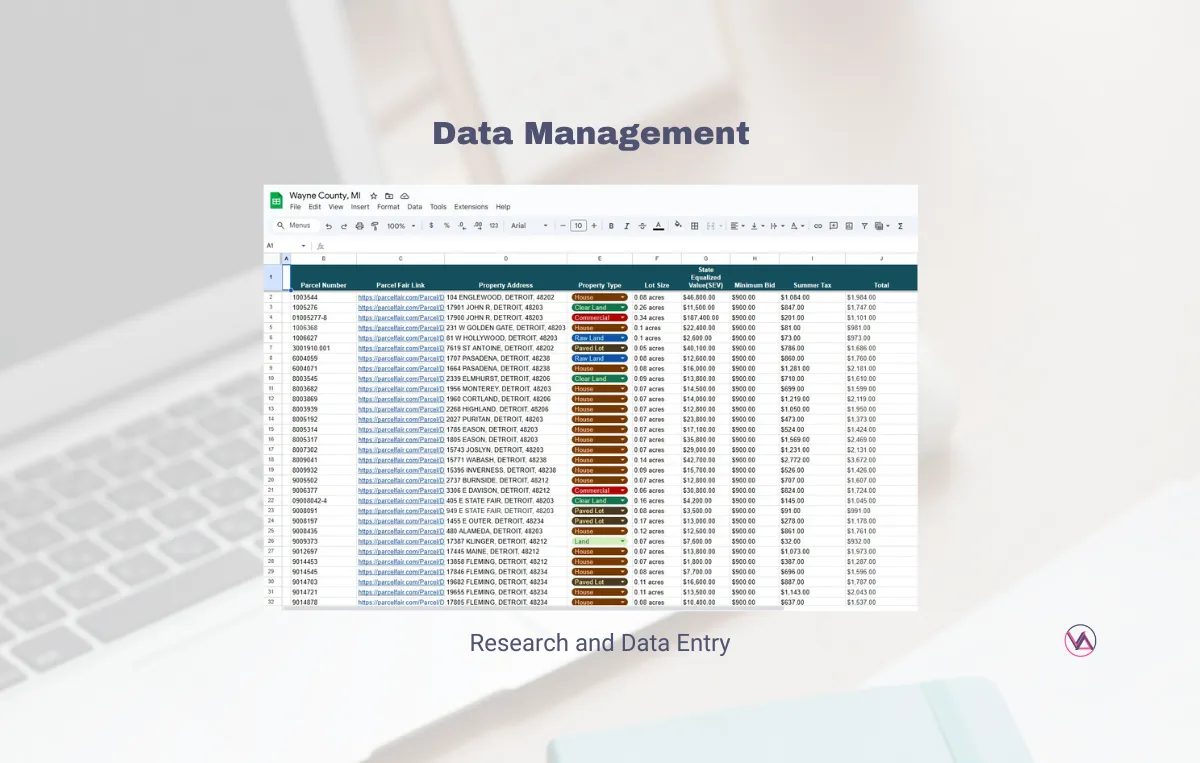1200x763 pixels.
Task: Increase font size with plus button
Action: coord(594,226)
